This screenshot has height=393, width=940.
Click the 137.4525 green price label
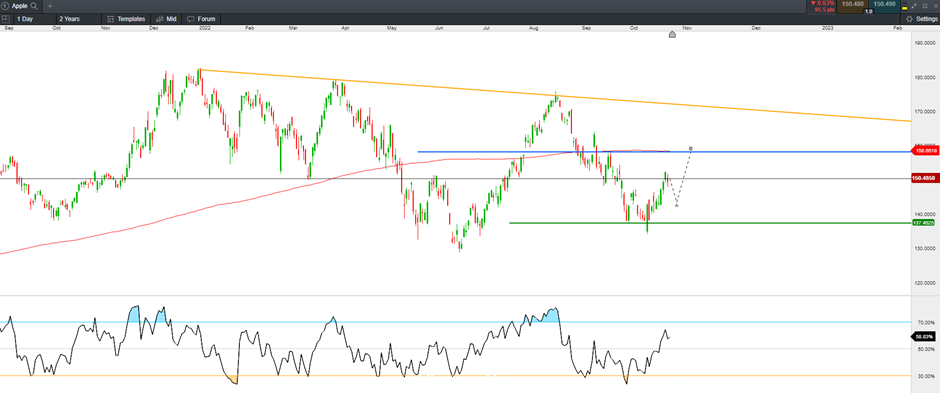924,223
